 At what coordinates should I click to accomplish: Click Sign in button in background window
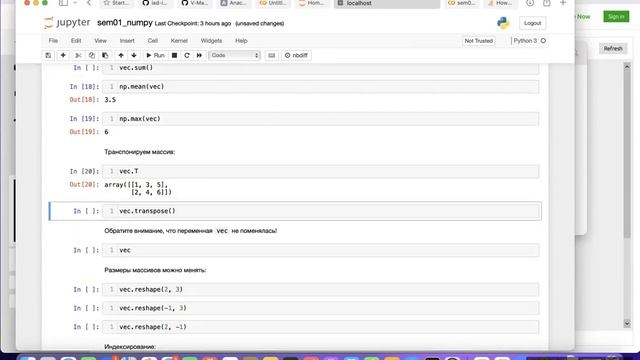point(616,16)
